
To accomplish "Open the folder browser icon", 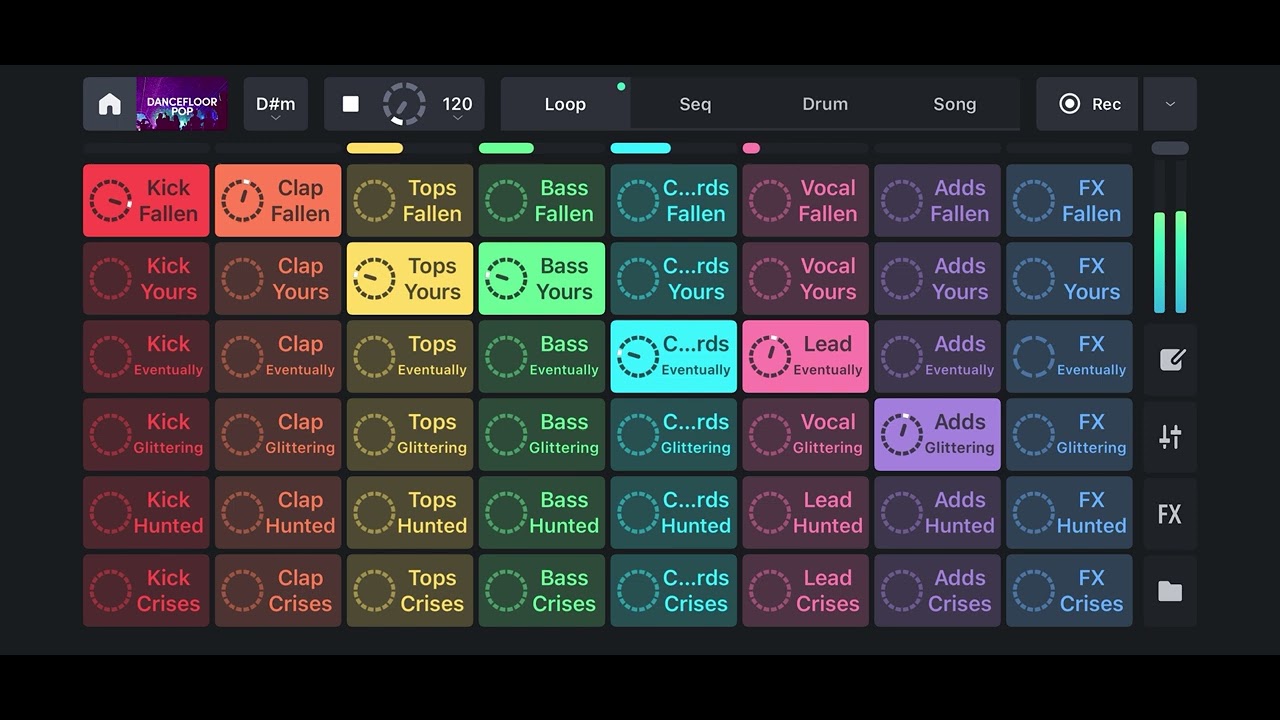I will pyautogui.click(x=1170, y=591).
